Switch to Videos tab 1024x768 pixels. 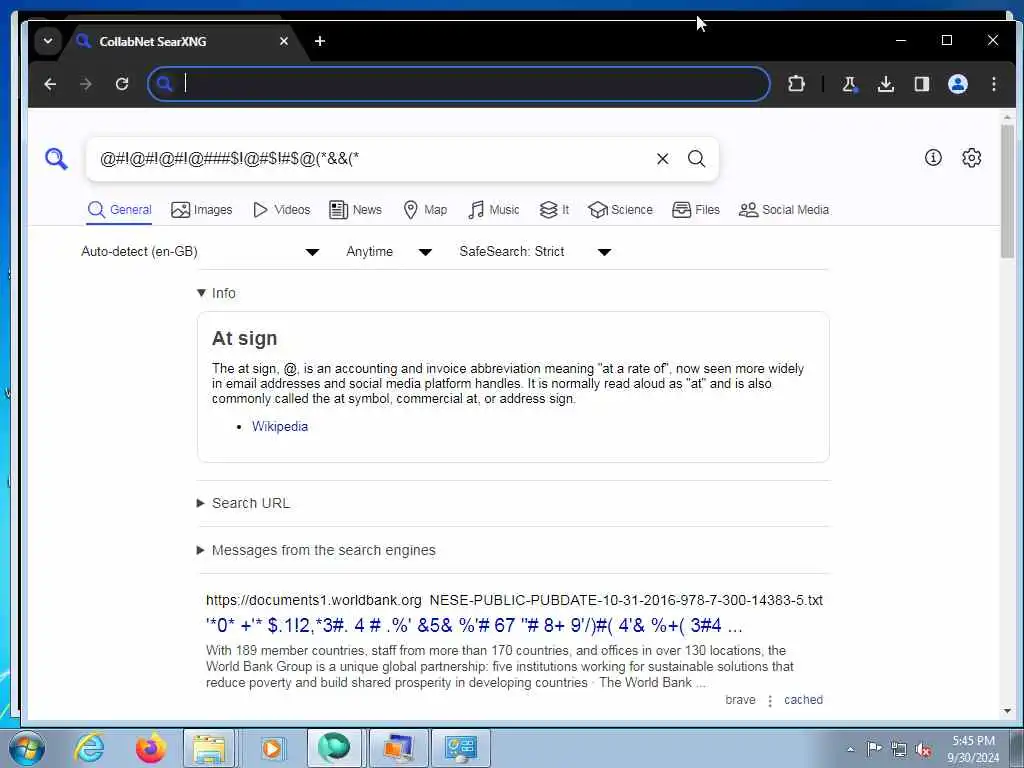(x=281, y=210)
